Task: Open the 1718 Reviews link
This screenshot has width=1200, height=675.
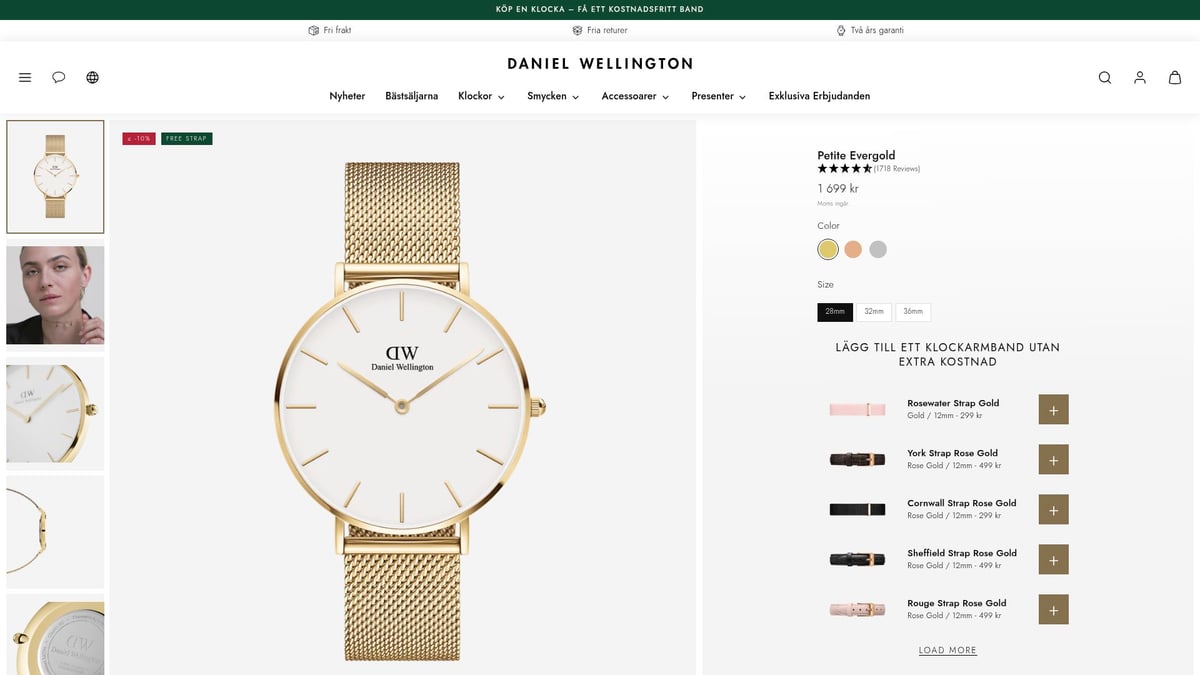Action: click(x=896, y=169)
